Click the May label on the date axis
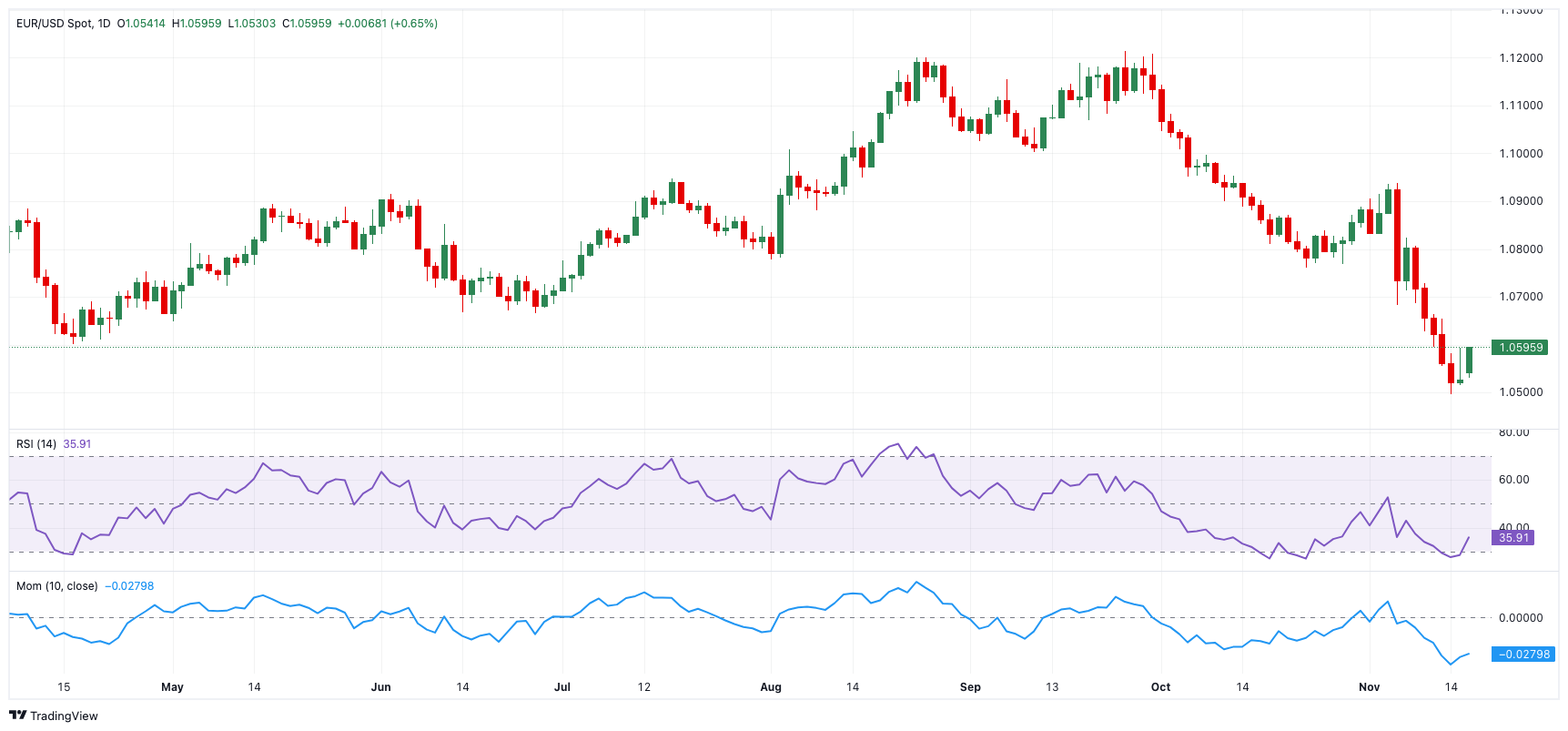 (172, 687)
